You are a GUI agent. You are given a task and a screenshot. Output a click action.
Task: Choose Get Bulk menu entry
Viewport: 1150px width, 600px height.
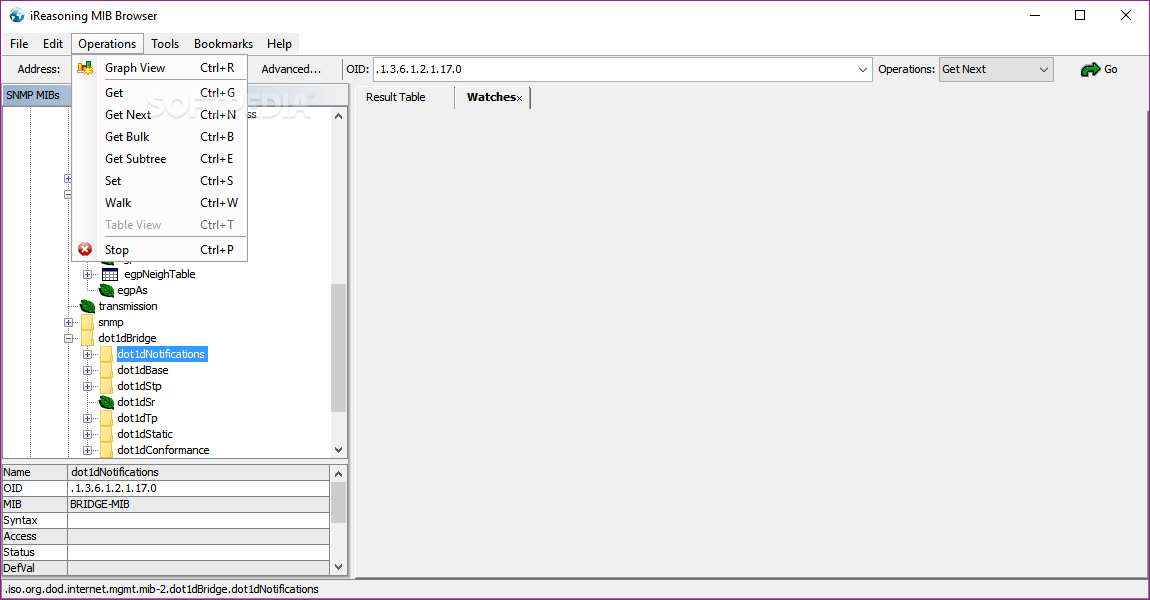click(160, 136)
